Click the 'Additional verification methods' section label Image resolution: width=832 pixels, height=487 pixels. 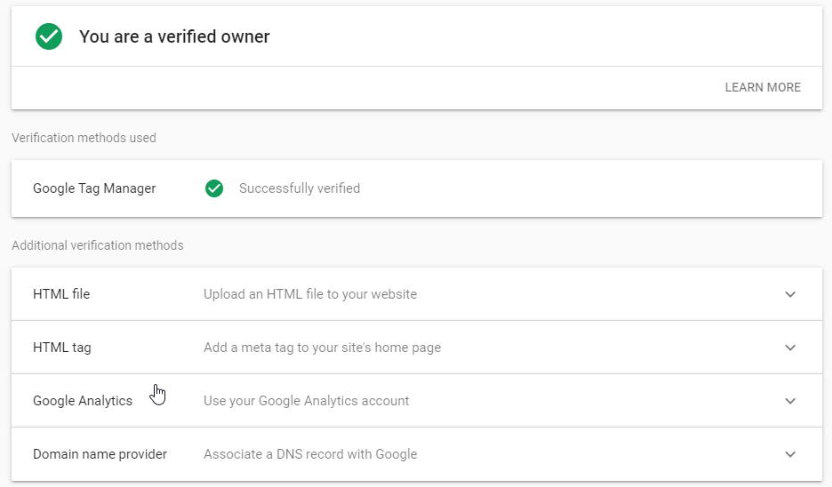click(98, 246)
